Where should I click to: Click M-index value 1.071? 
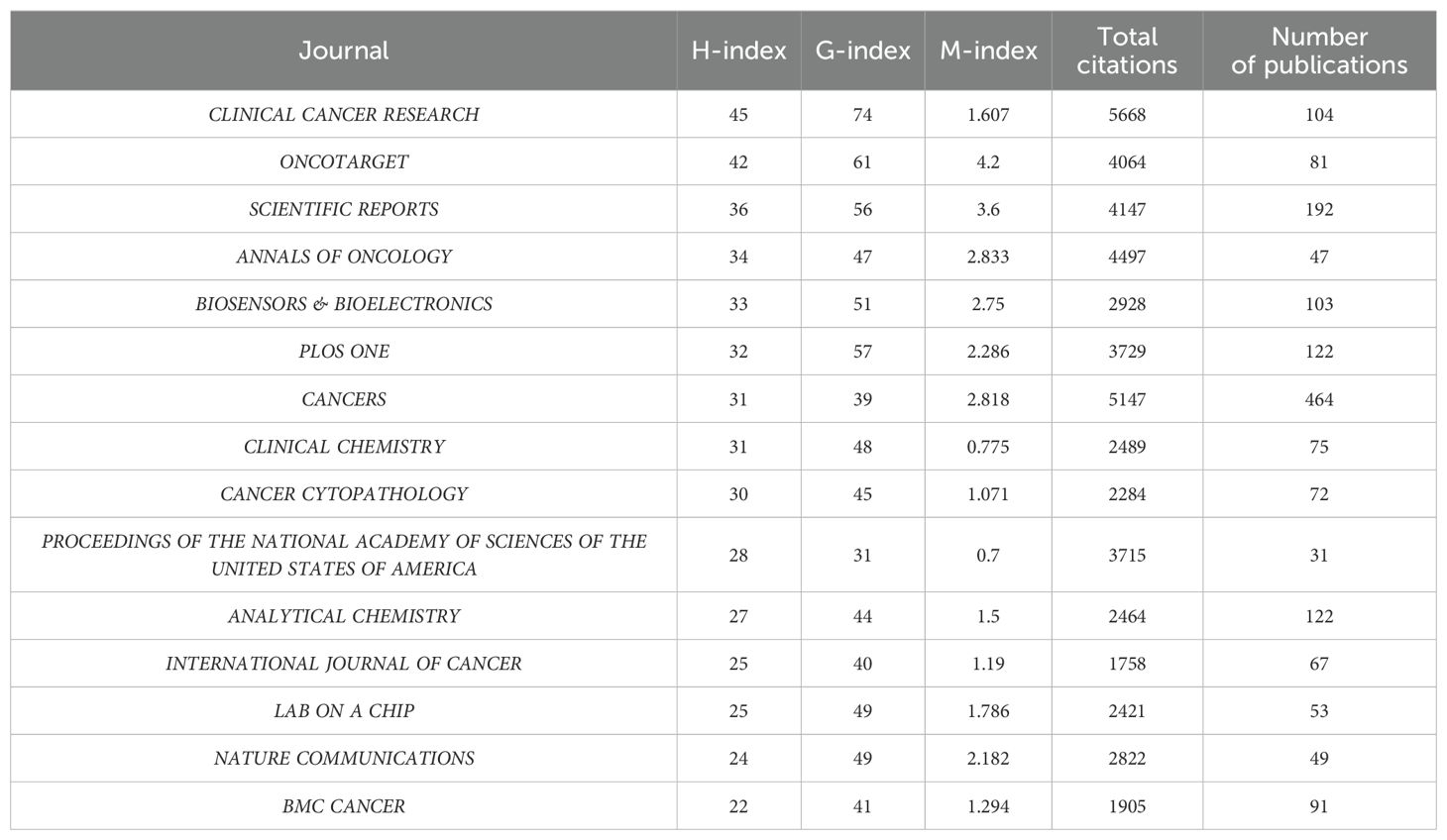coord(988,494)
